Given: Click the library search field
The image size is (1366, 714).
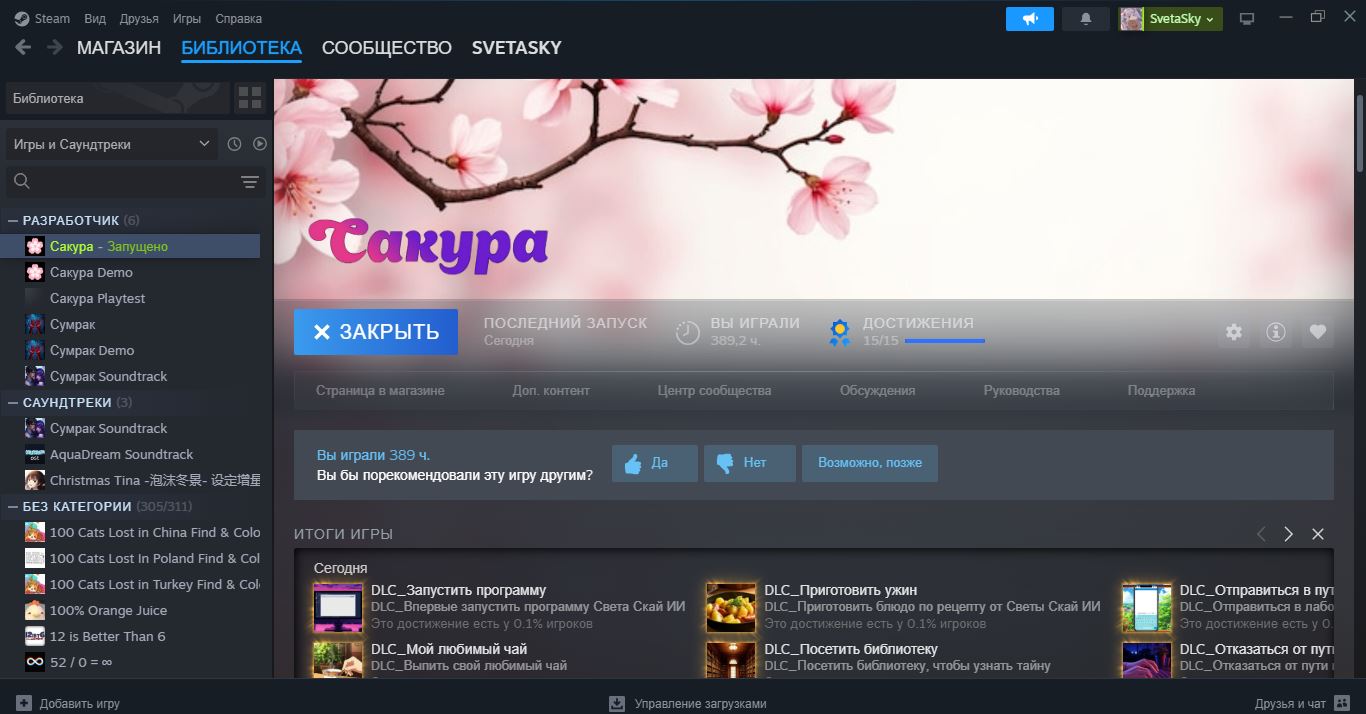Looking at the screenshot, I should (x=120, y=181).
